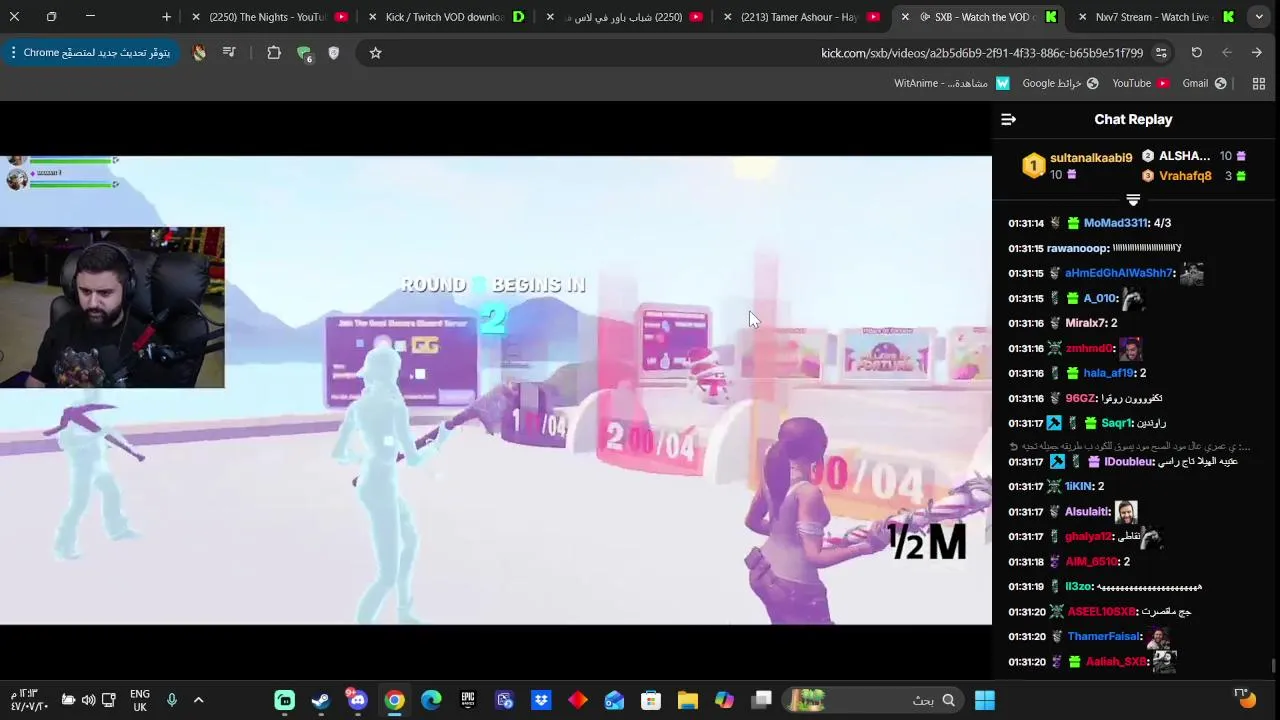Screen dimensions: 1280x720
Task: Click the emote after A_010 message
Action: (x=1132, y=298)
